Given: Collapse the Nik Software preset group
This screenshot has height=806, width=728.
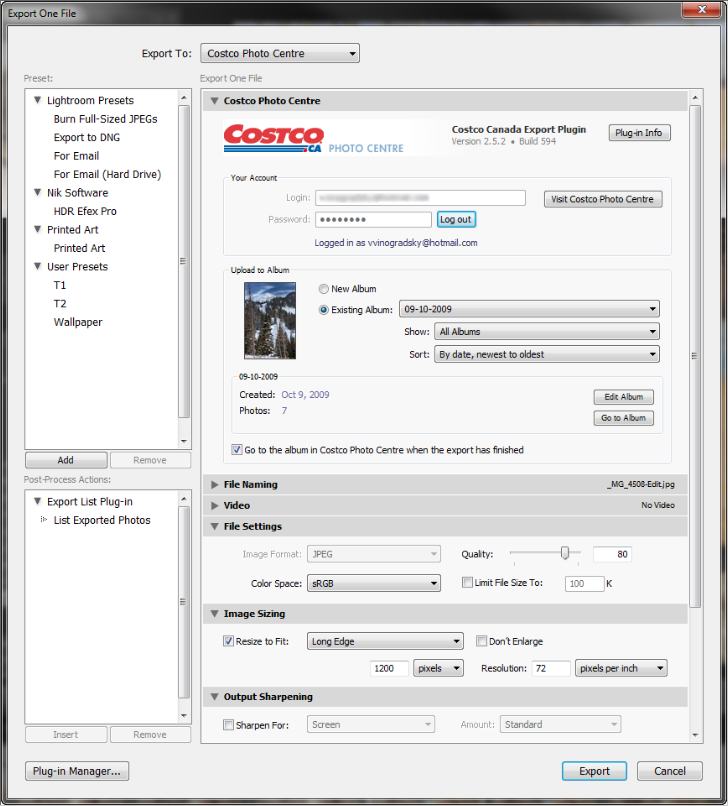Looking at the screenshot, I should click(x=38, y=192).
